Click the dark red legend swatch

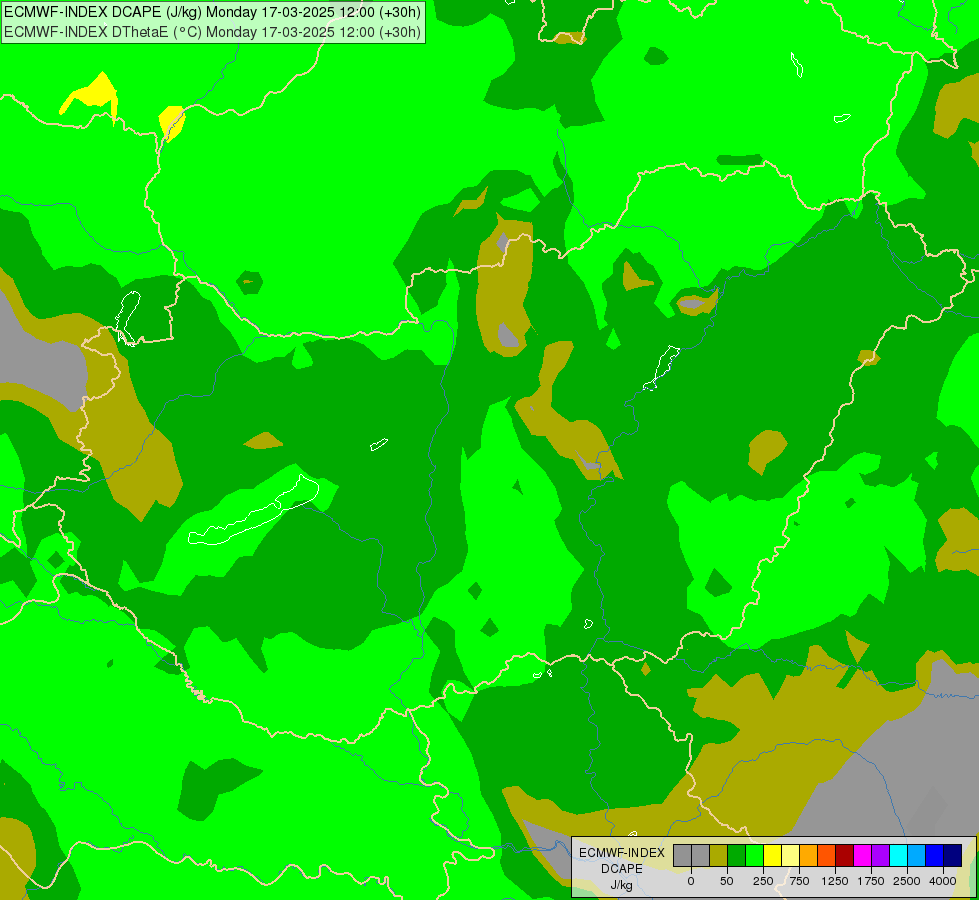[x=845, y=855]
